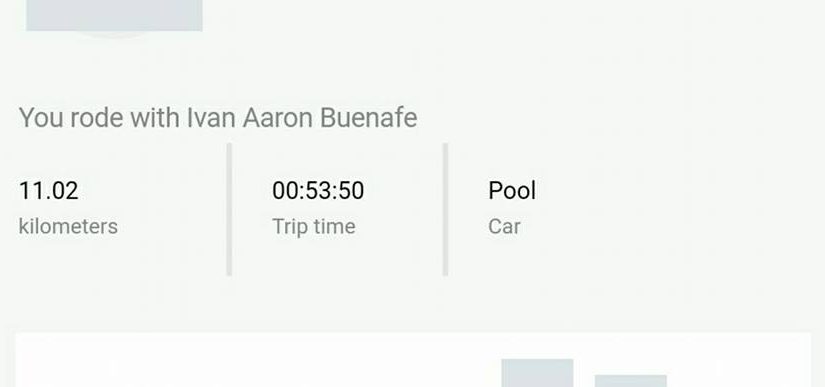Click the surname Buenafe in the heading
This screenshot has width=825, height=387.
(x=368, y=117)
